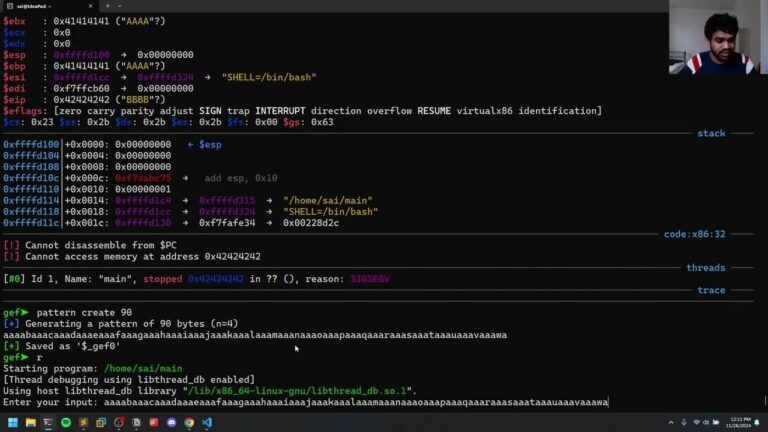Open a new terminal tab with plus button
Image resolution: width=768 pixels, height=432 pixels.
pyautogui.click(x=108, y=5)
